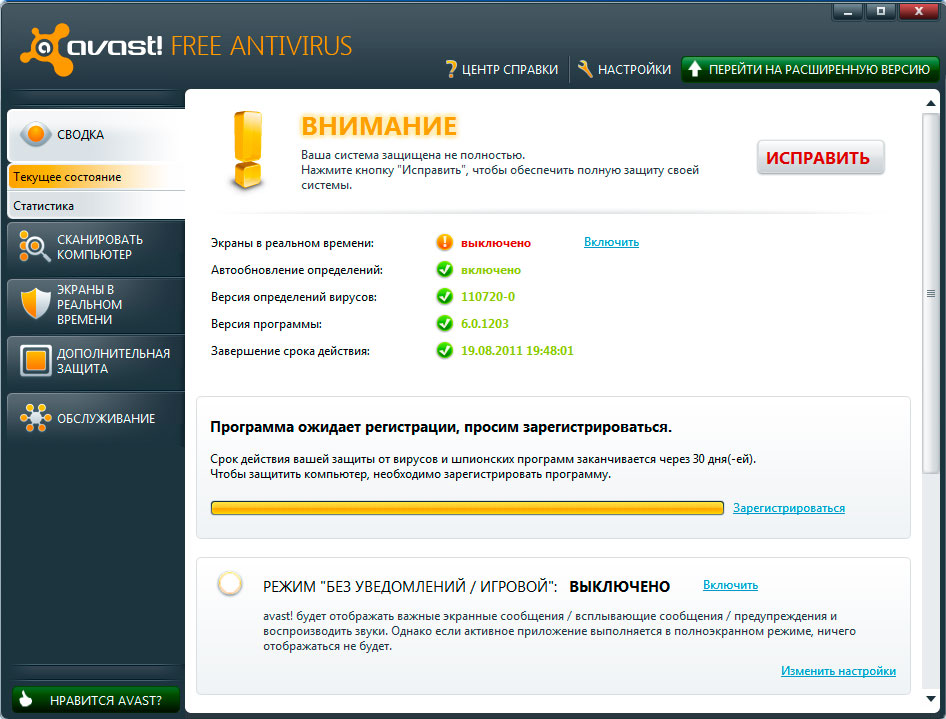Screen dimensions: 946x719
Task: Click the yellow registration progress bar
Action: point(467,508)
